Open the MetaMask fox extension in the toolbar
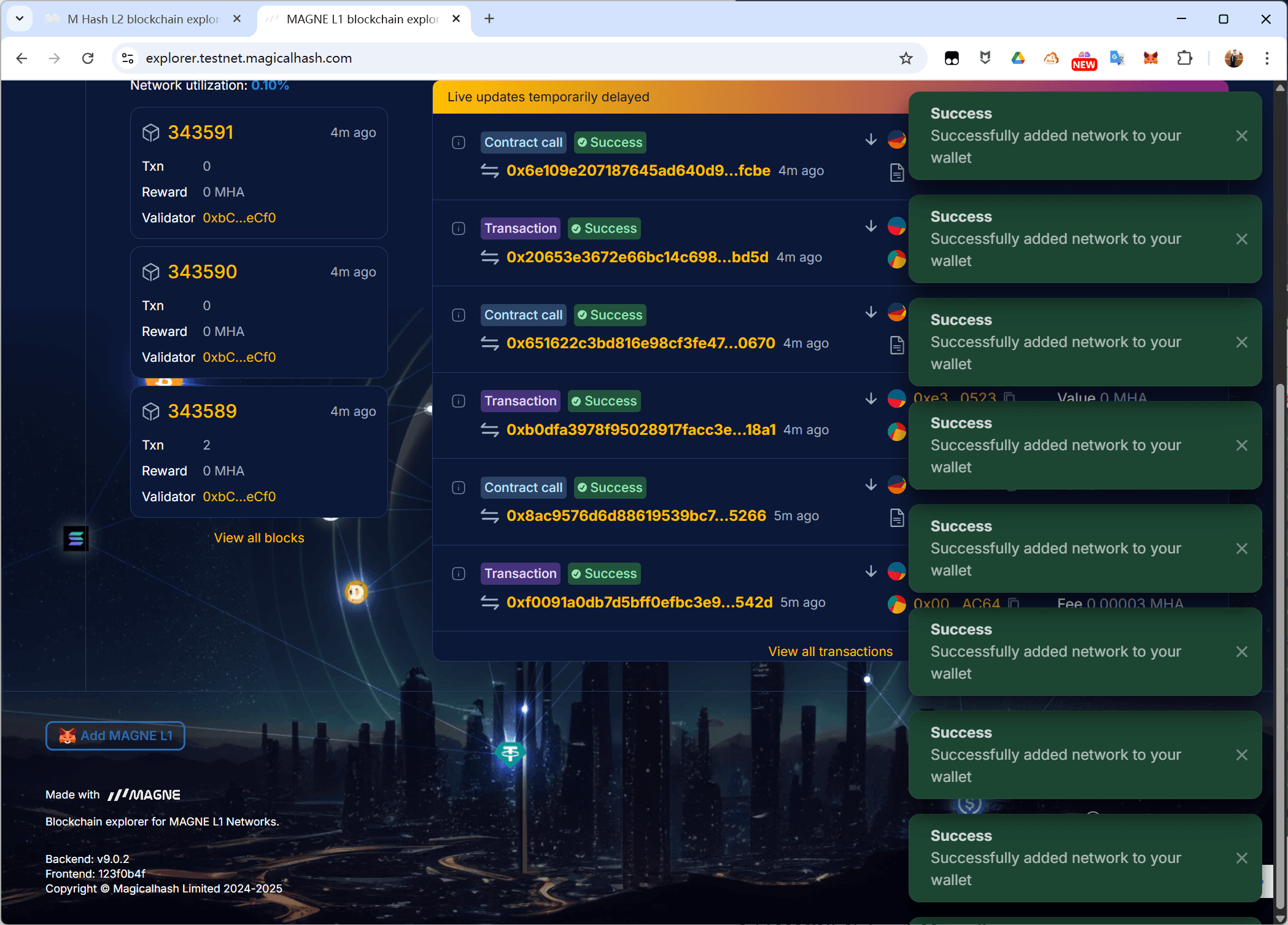The height and width of the screenshot is (925, 1288). 1150,58
